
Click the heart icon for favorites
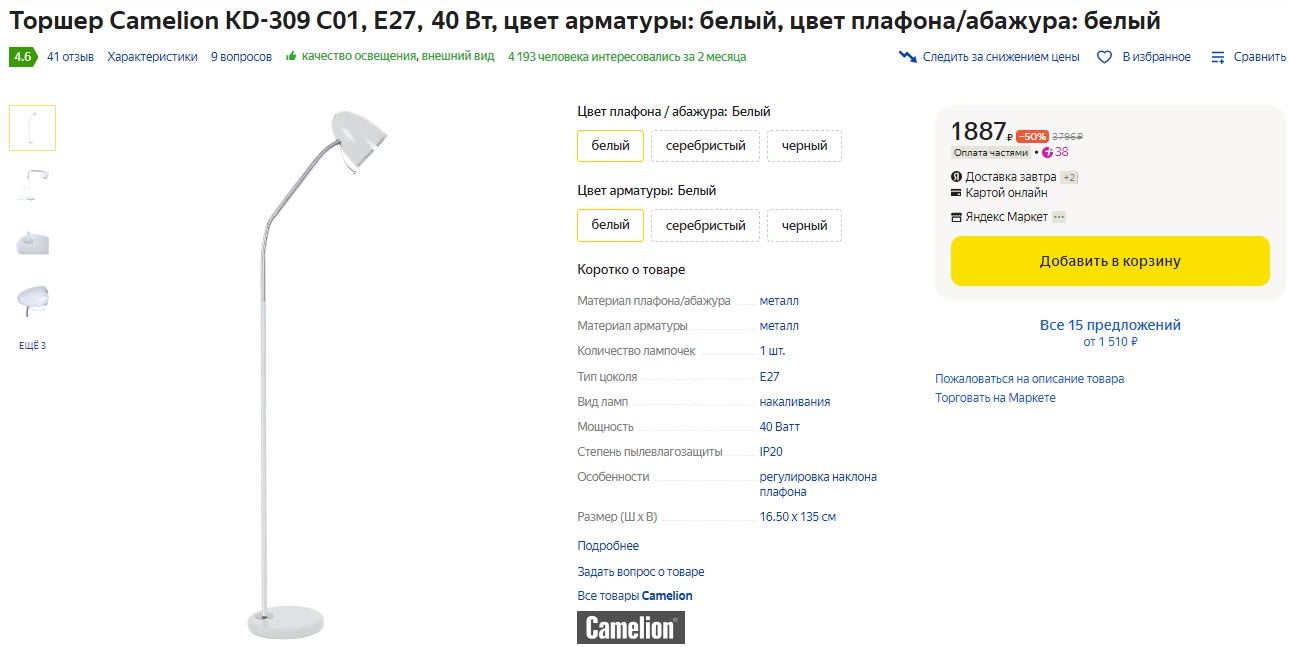click(1104, 57)
